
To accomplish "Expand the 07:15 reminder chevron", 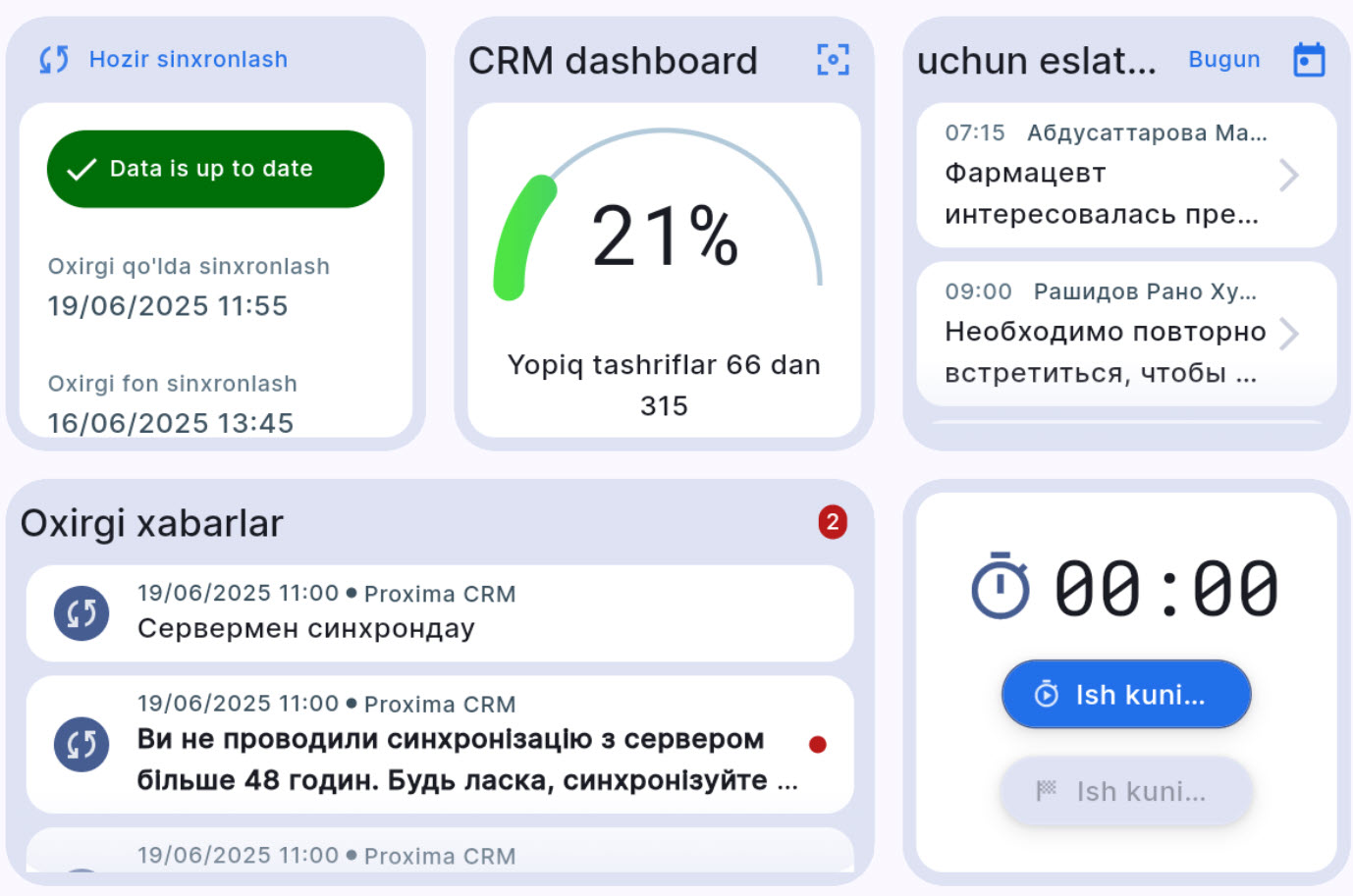I will [1289, 176].
